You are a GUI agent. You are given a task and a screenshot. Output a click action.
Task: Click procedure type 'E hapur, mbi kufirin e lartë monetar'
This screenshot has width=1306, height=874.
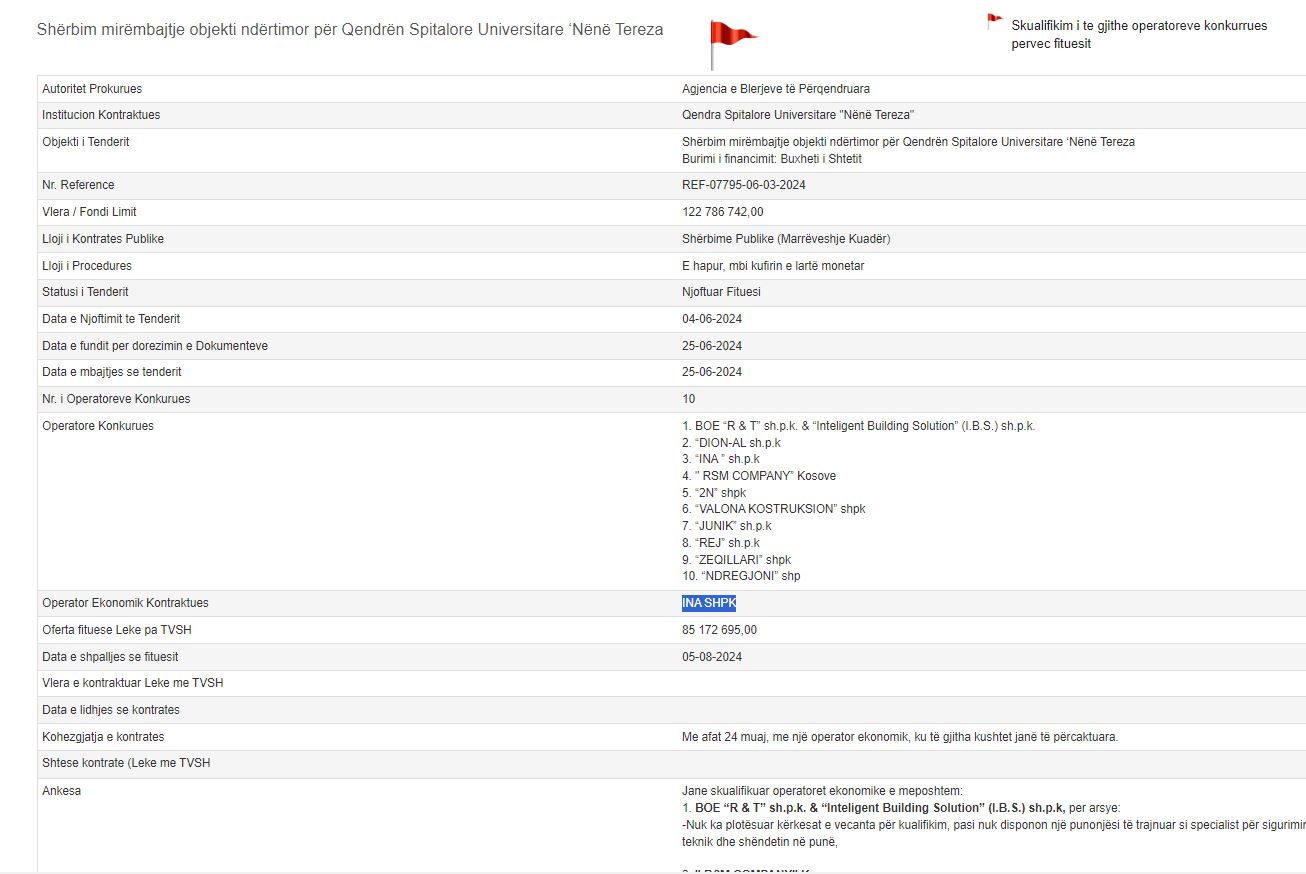tap(772, 266)
